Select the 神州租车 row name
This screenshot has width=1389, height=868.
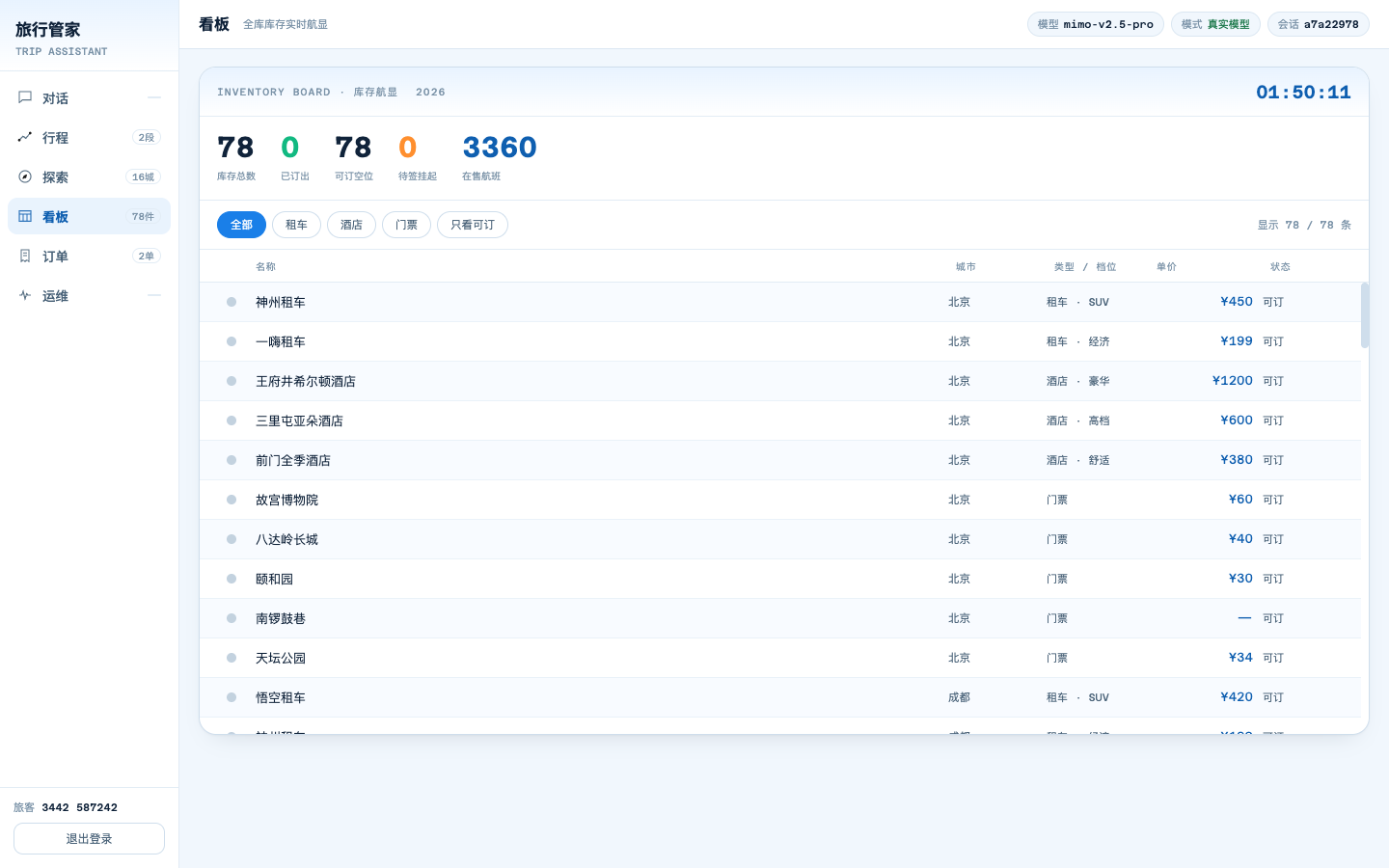(281, 302)
